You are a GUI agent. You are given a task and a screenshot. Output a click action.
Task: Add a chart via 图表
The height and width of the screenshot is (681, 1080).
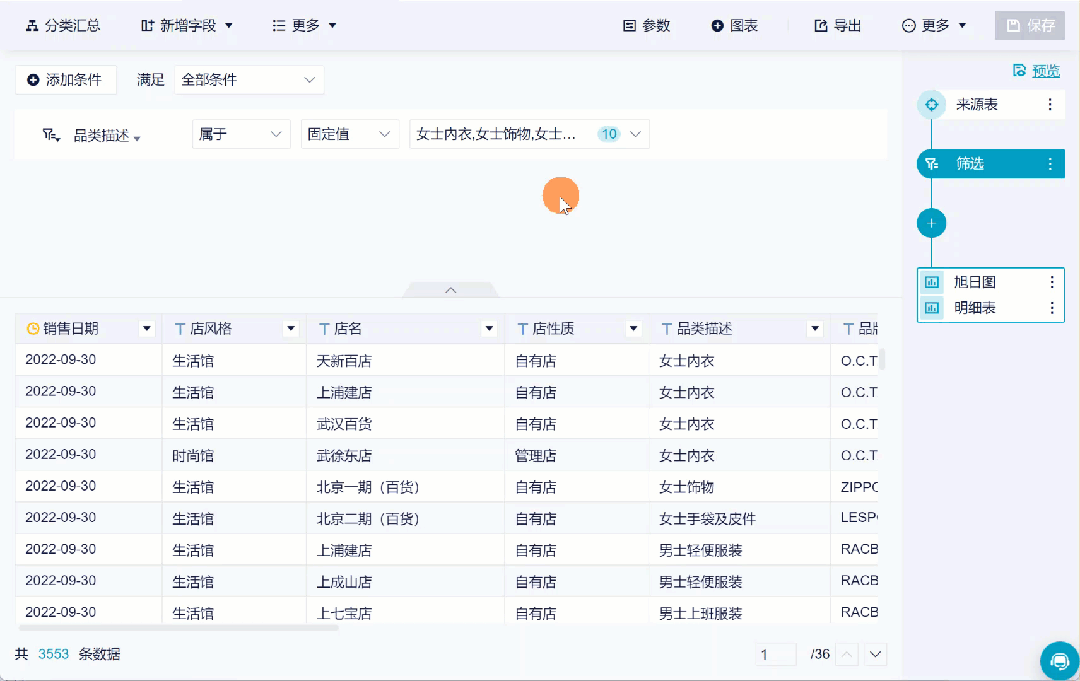pos(734,25)
